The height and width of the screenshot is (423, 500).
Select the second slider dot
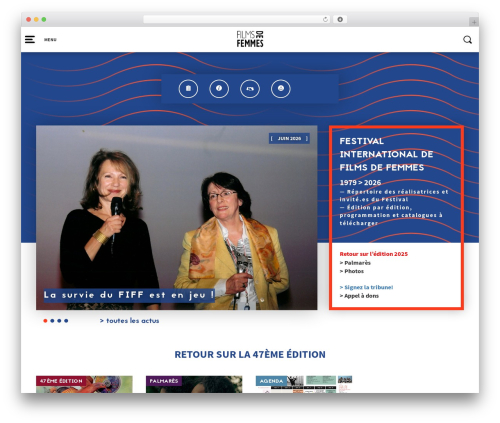52,321
